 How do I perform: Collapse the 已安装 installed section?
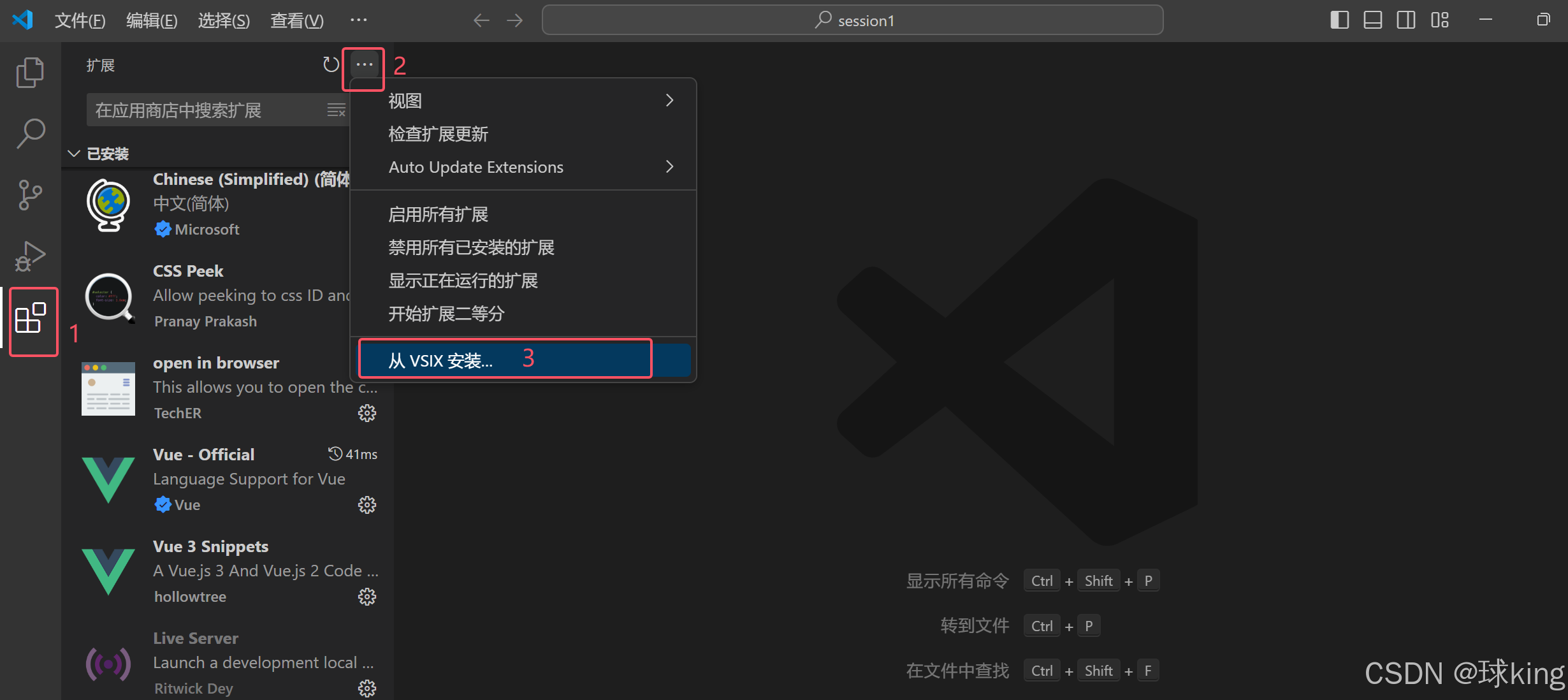[x=74, y=154]
